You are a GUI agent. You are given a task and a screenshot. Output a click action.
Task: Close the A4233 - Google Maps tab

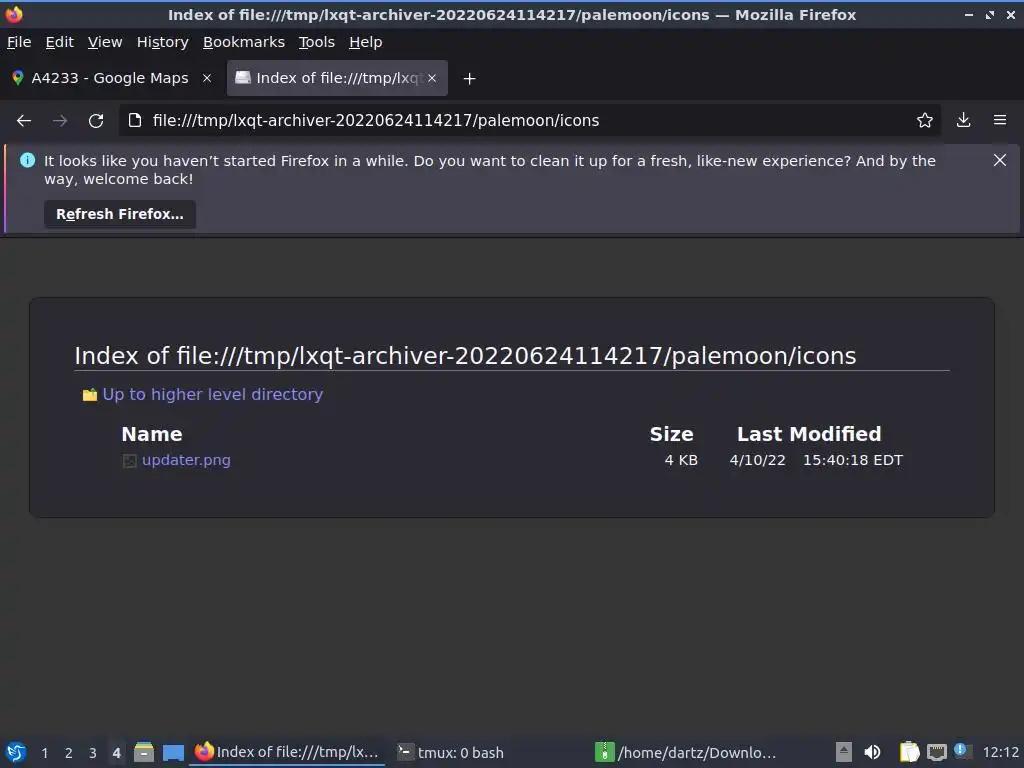point(207,78)
